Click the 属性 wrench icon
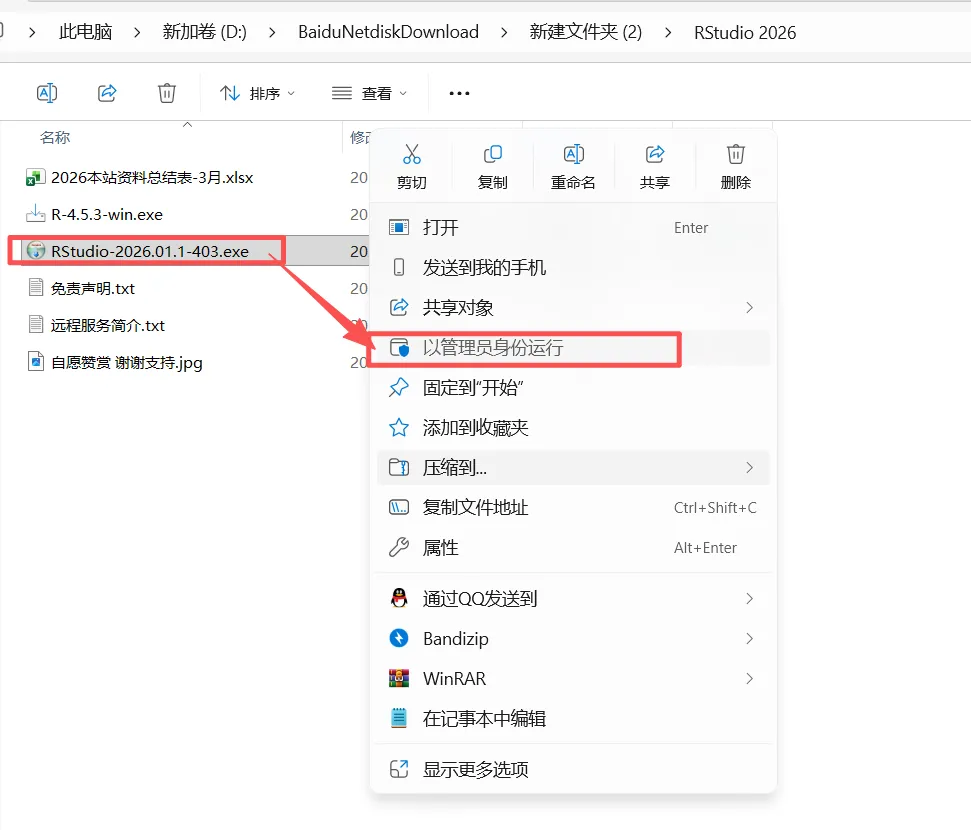Screen dimensions: 971x830 399,548
